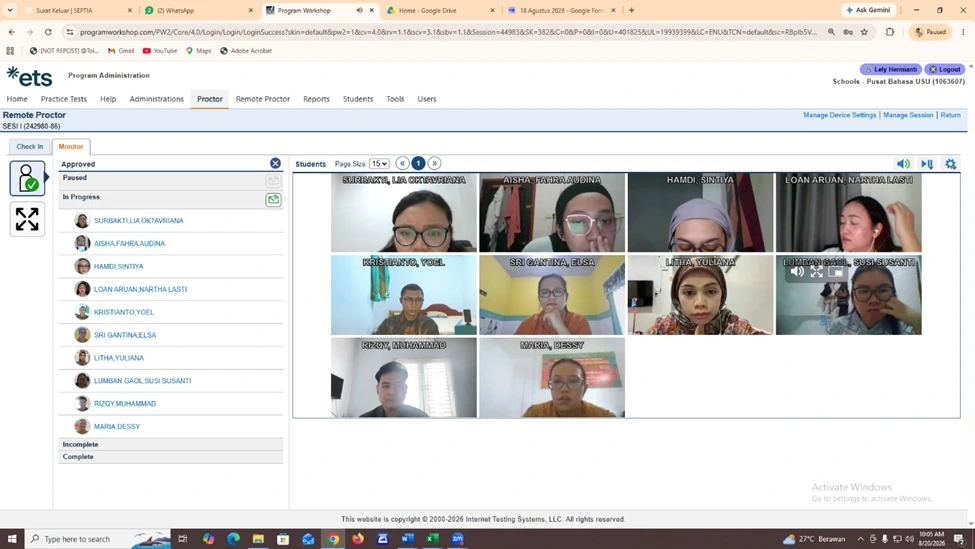Click the Manage Session link
Viewport: 975px width, 549px height.
908,115
